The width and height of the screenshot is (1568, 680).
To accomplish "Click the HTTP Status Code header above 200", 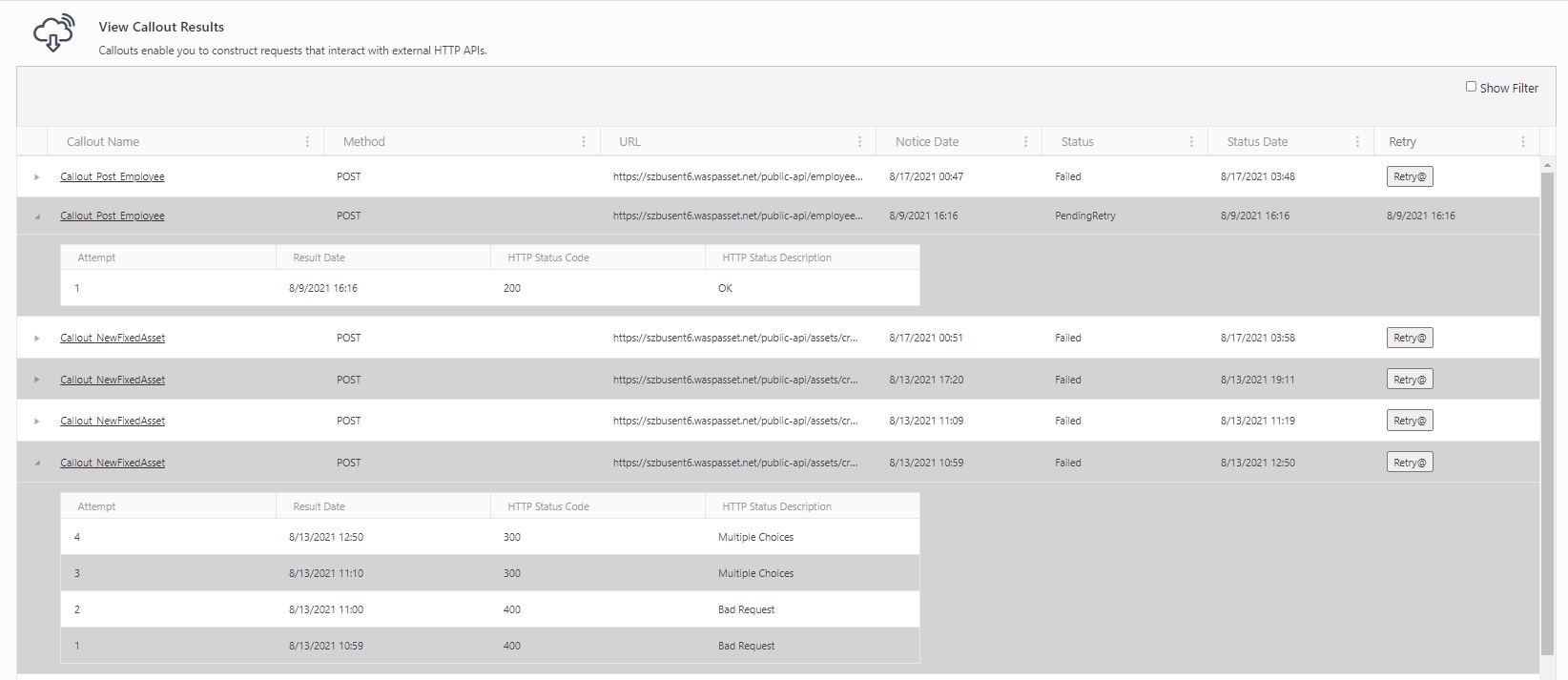I will (x=548, y=258).
